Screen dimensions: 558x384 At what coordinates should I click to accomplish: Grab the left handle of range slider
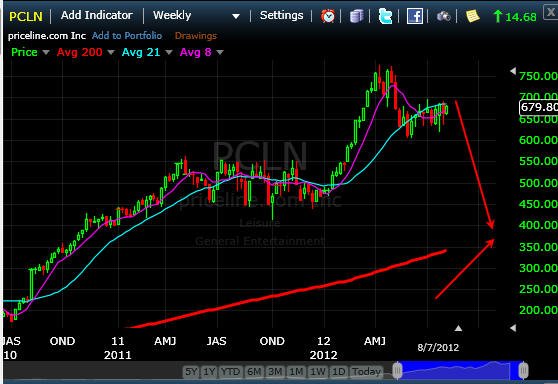(397, 370)
